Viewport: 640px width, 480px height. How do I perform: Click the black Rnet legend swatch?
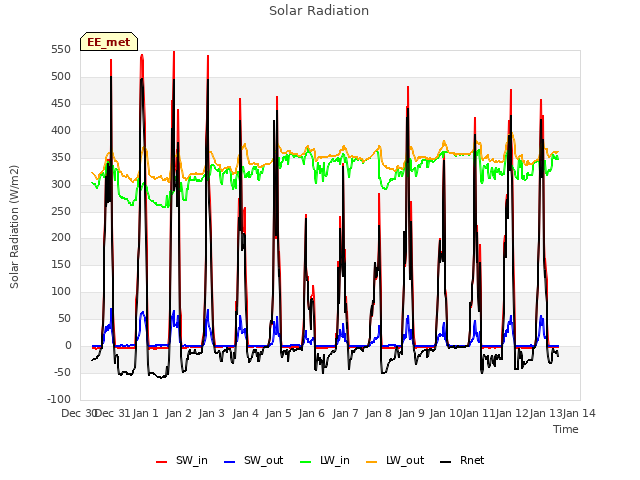[446, 462]
